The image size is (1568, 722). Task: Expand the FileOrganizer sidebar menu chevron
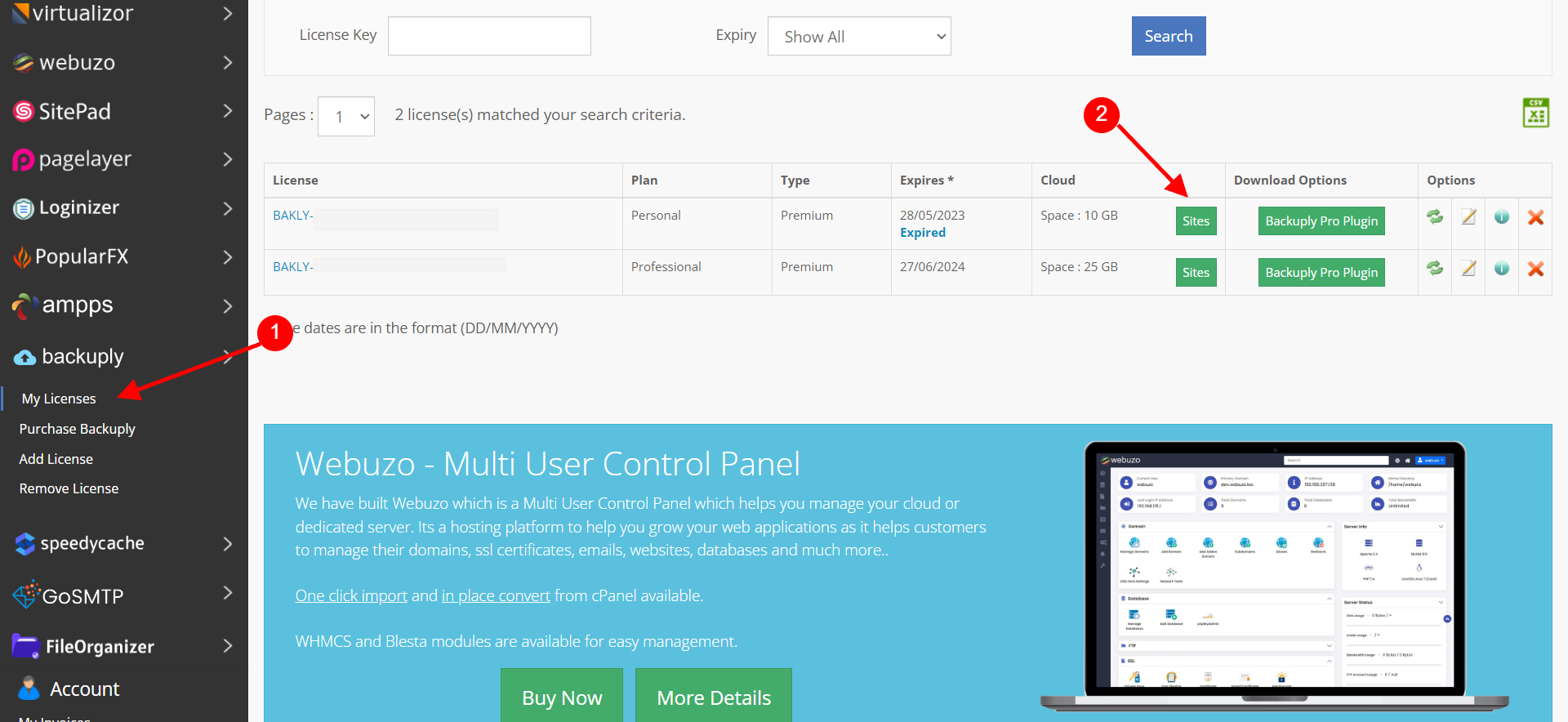[x=228, y=645]
